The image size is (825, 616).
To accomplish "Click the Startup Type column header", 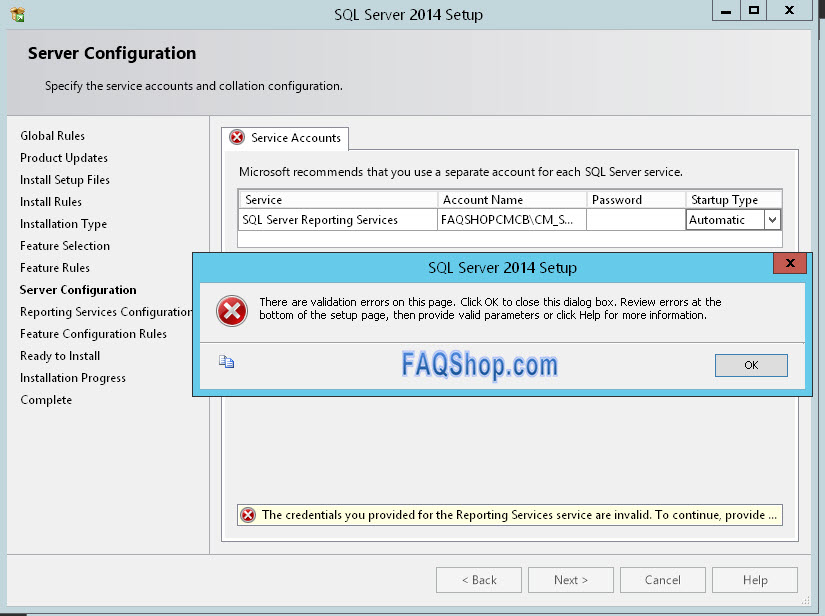I will click(725, 200).
